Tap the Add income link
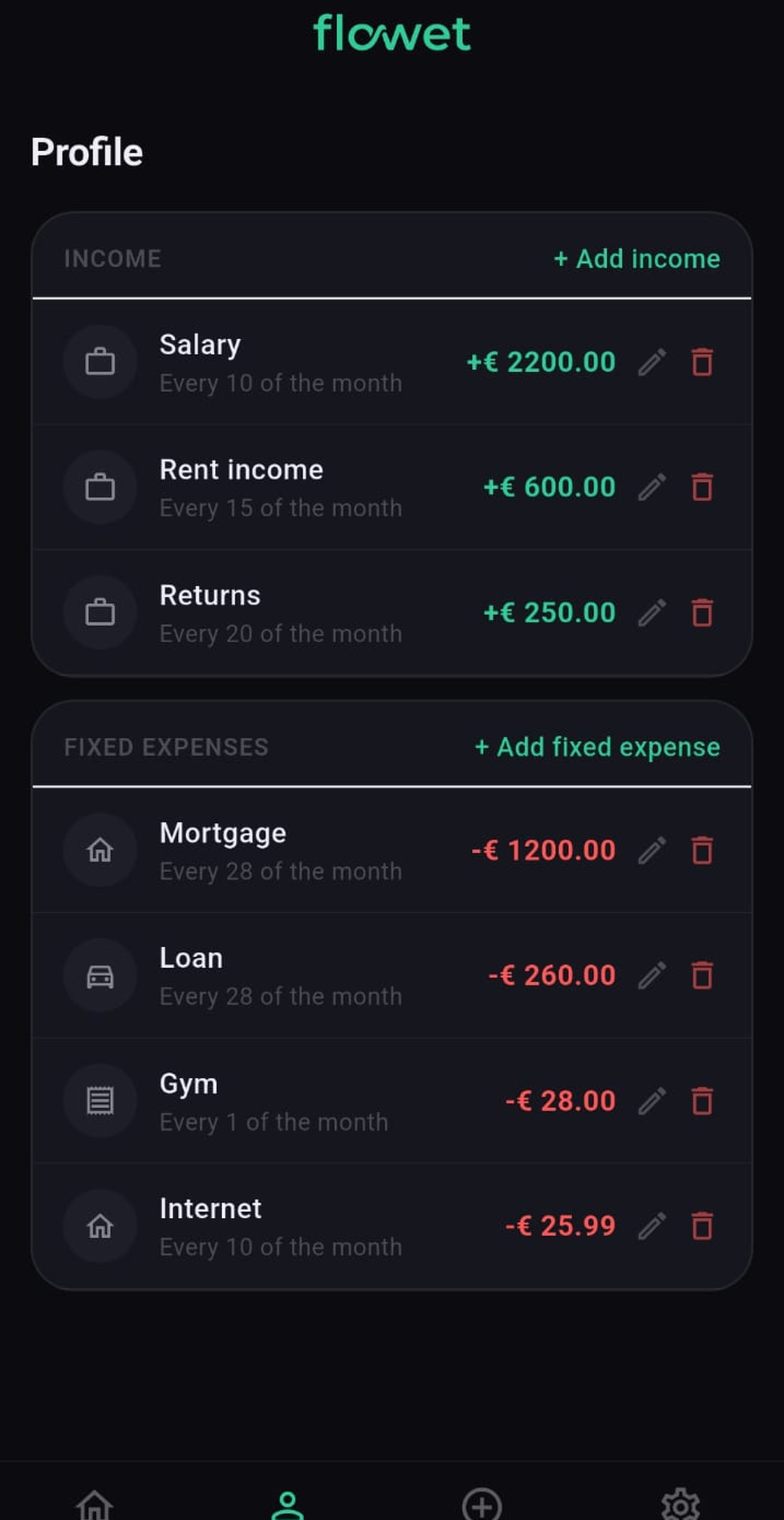 point(637,259)
